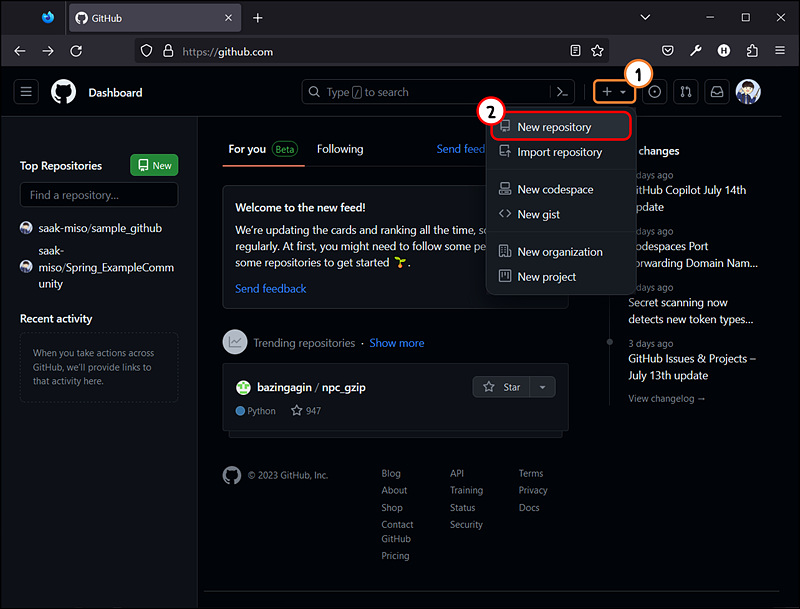Go forward with the browser forward arrow
The width and height of the screenshot is (800, 609).
click(x=48, y=51)
